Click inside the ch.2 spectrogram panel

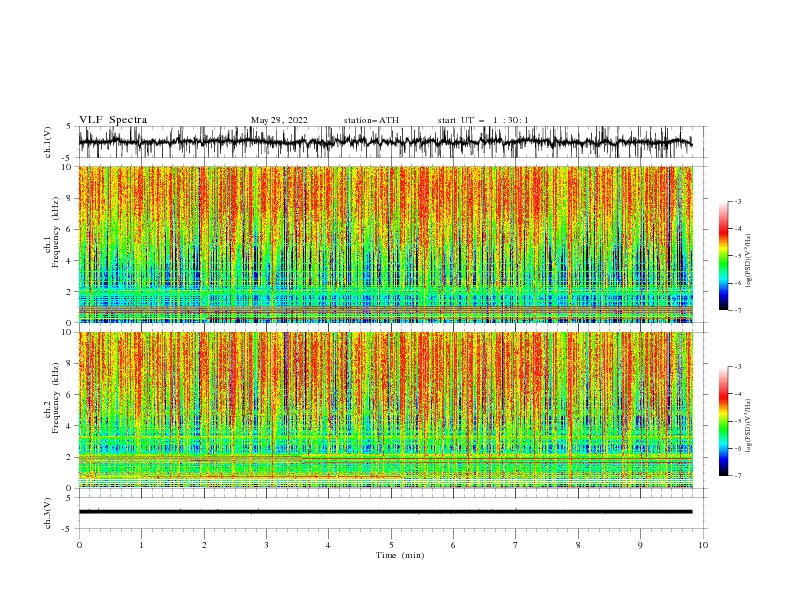click(386, 410)
